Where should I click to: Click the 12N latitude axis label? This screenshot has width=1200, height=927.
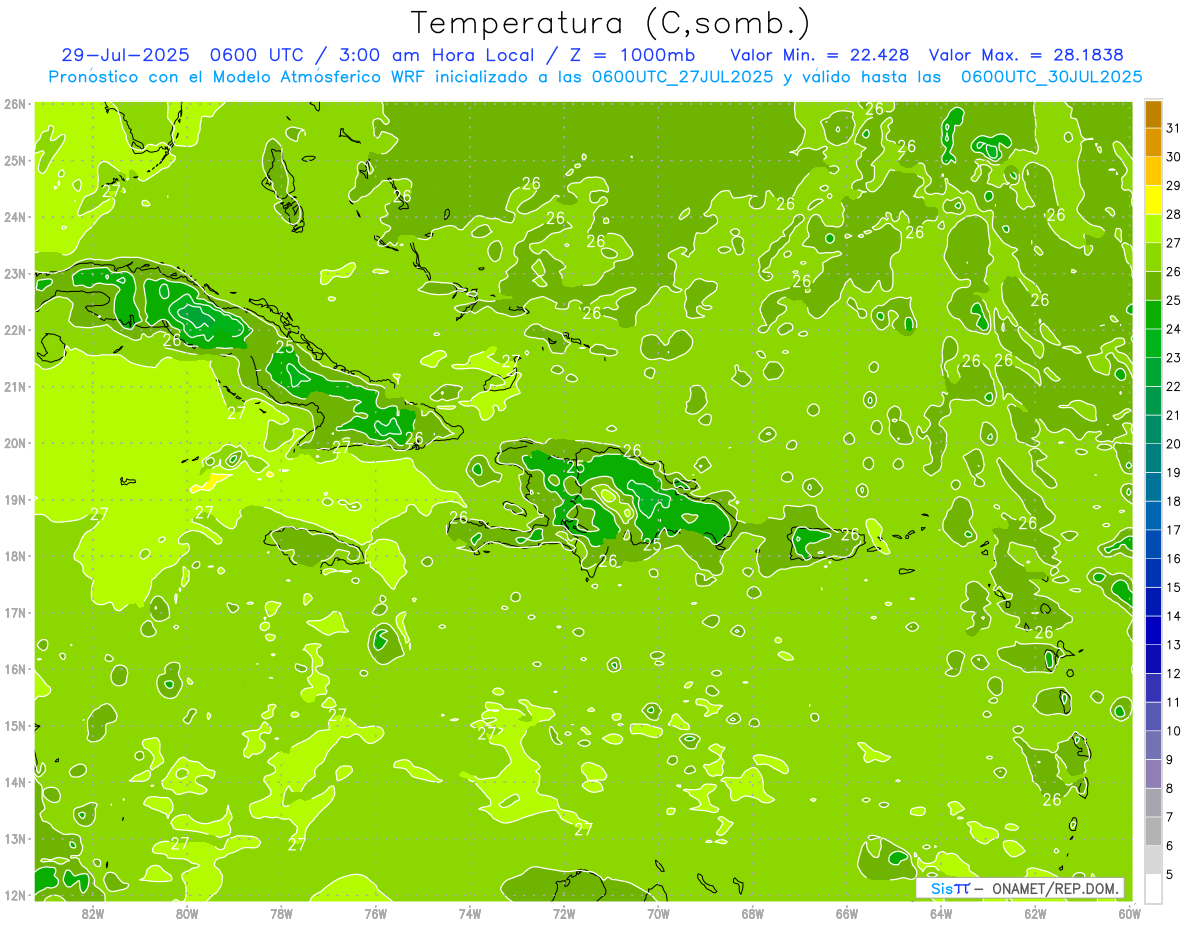tap(14, 895)
